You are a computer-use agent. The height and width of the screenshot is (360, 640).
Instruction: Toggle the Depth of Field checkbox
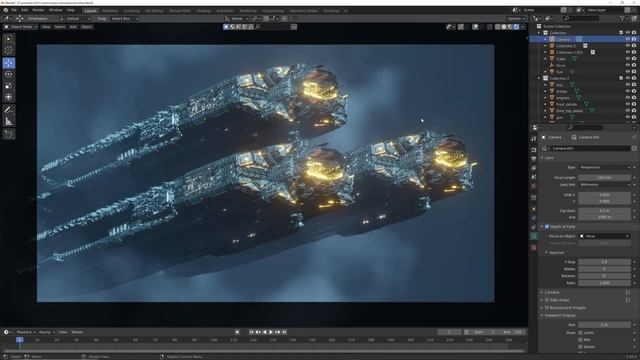(547, 227)
